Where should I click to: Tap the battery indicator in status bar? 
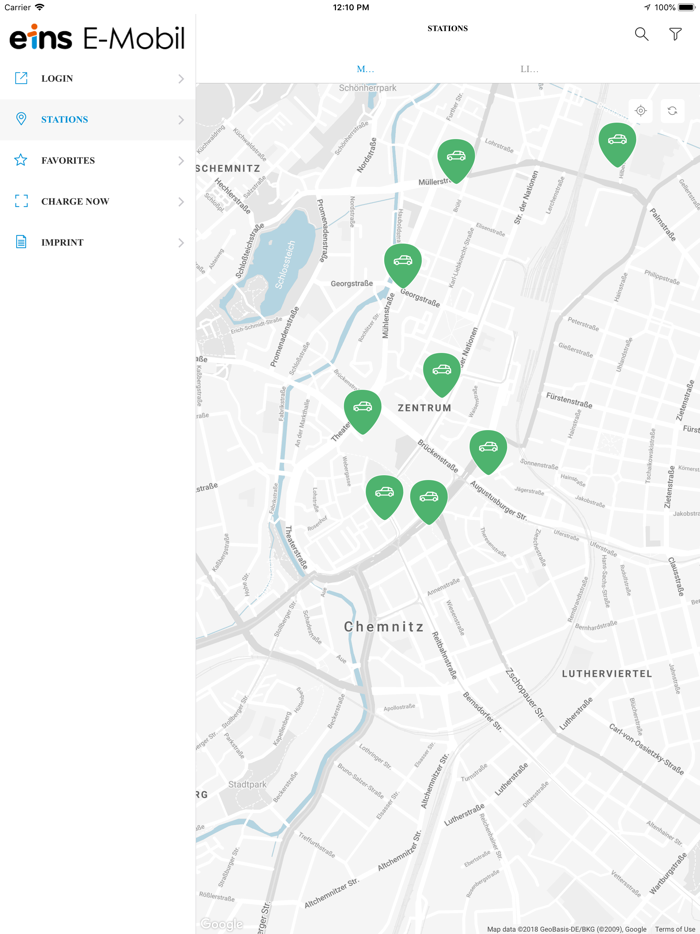pyautogui.click(x=686, y=7)
